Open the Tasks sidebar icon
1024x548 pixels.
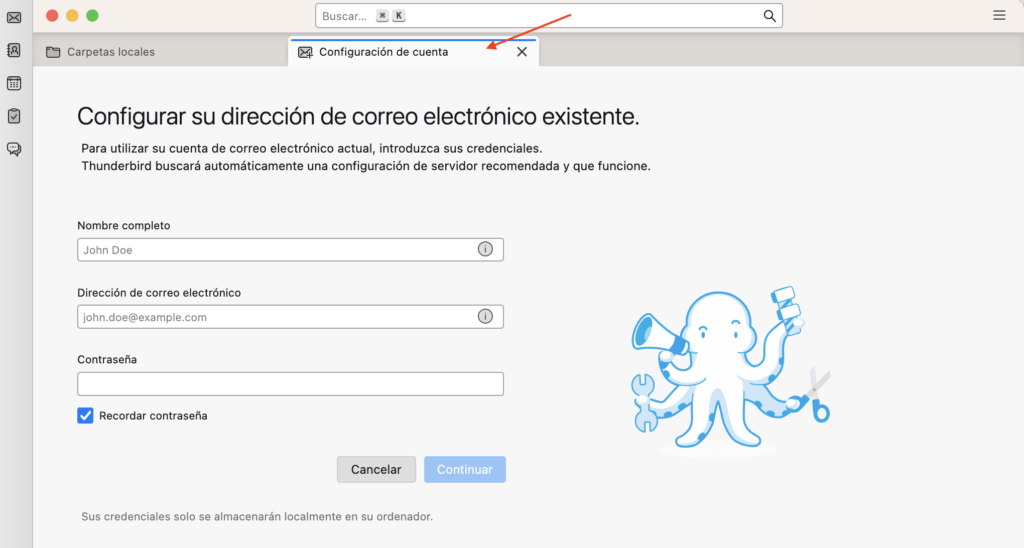[14, 116]
